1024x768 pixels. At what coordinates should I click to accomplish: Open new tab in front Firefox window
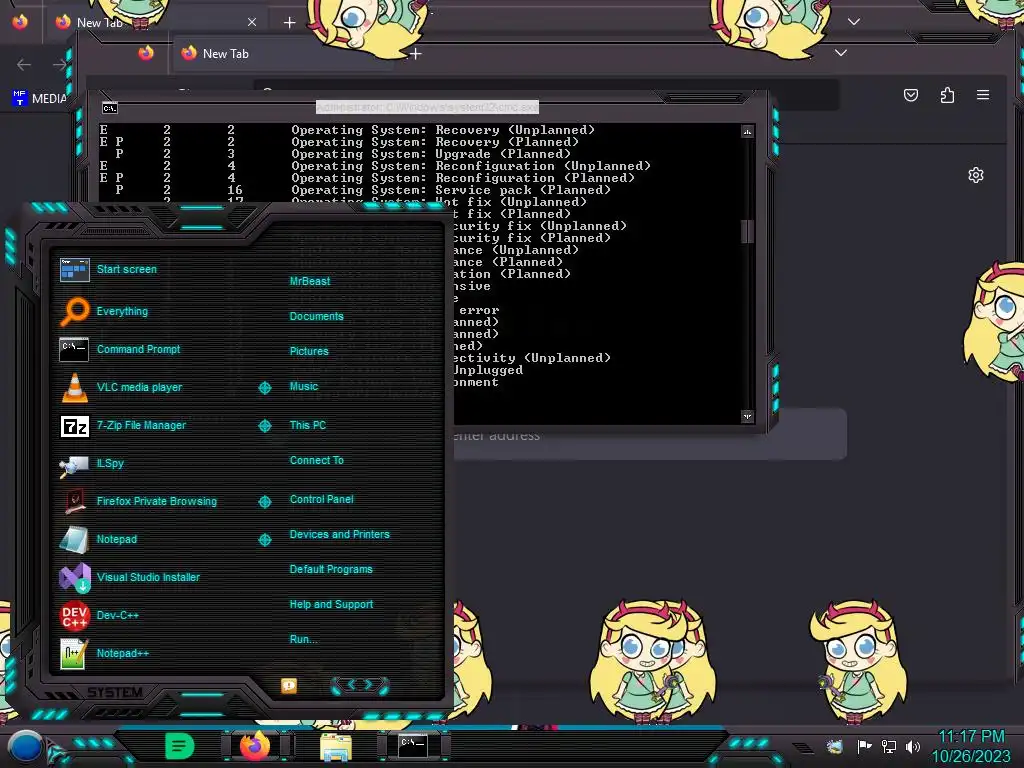(x=415, y=54)
